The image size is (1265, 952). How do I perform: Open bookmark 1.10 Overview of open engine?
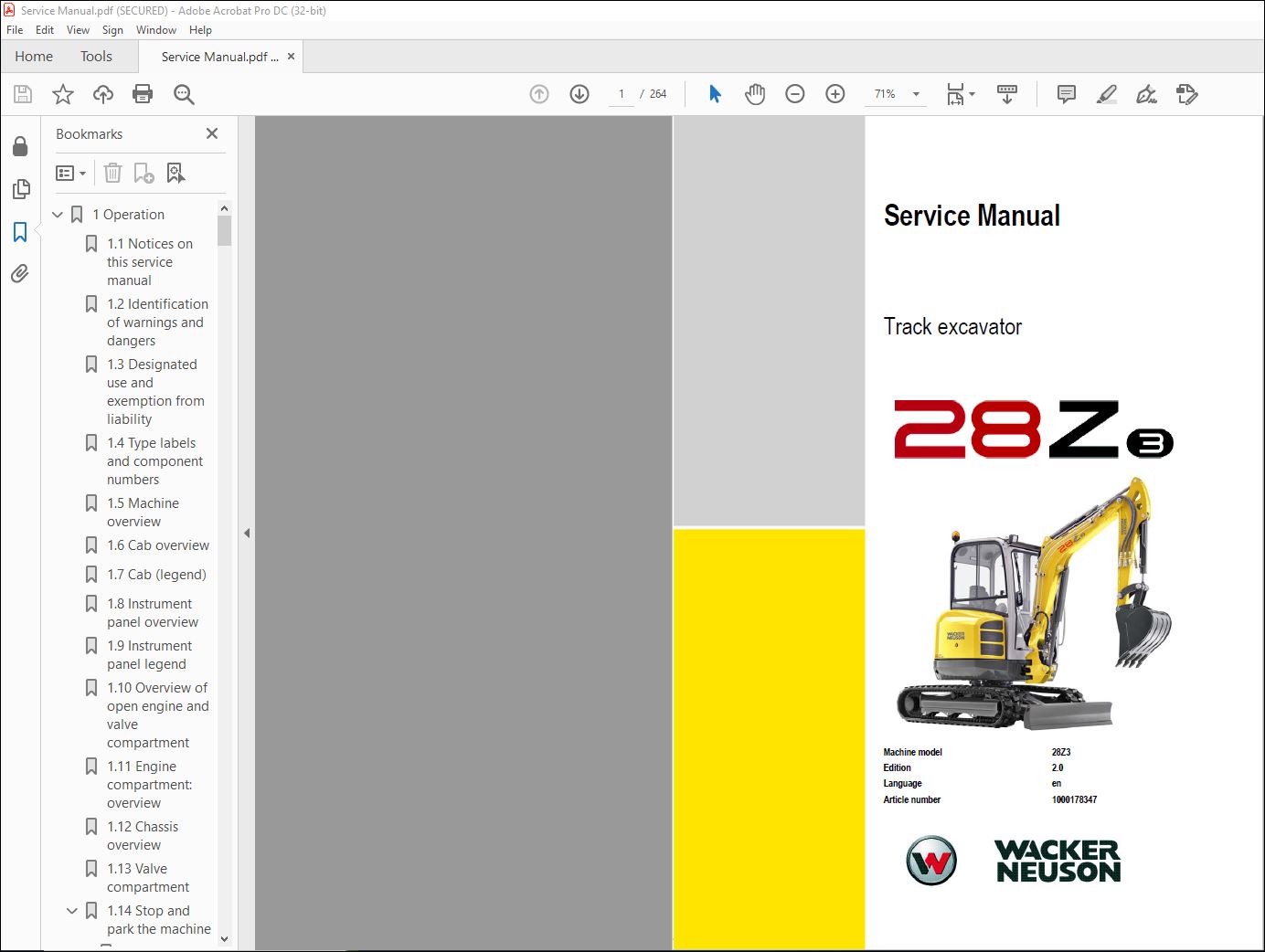click(x=157, y=715)
